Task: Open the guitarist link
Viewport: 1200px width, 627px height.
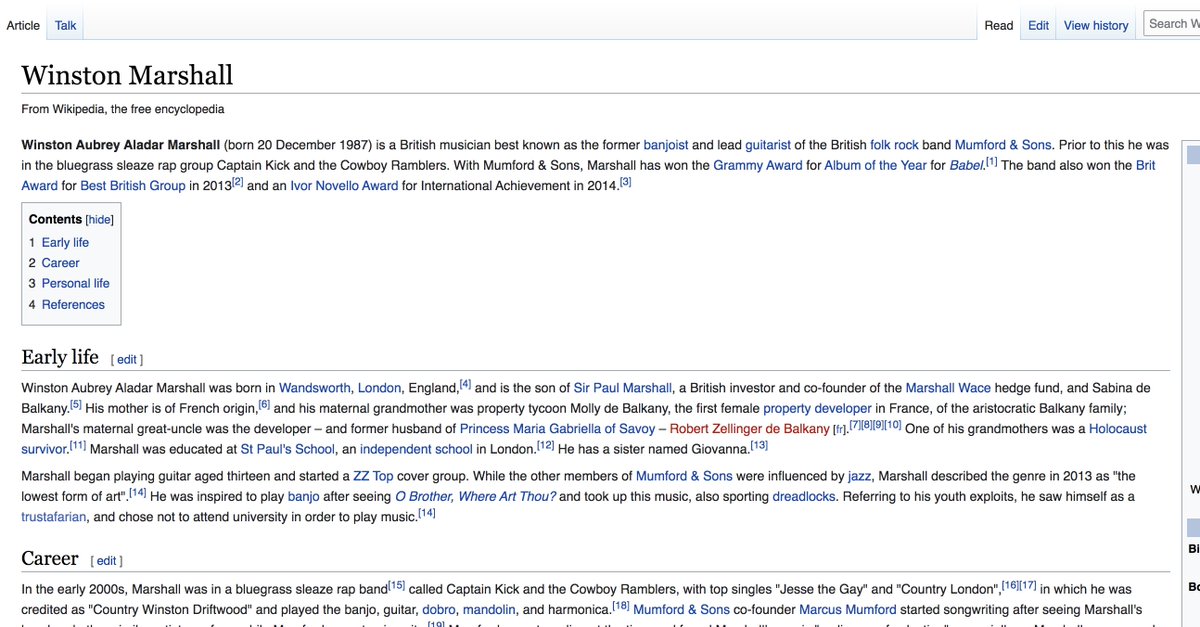Action: click(x=768, y=145)
